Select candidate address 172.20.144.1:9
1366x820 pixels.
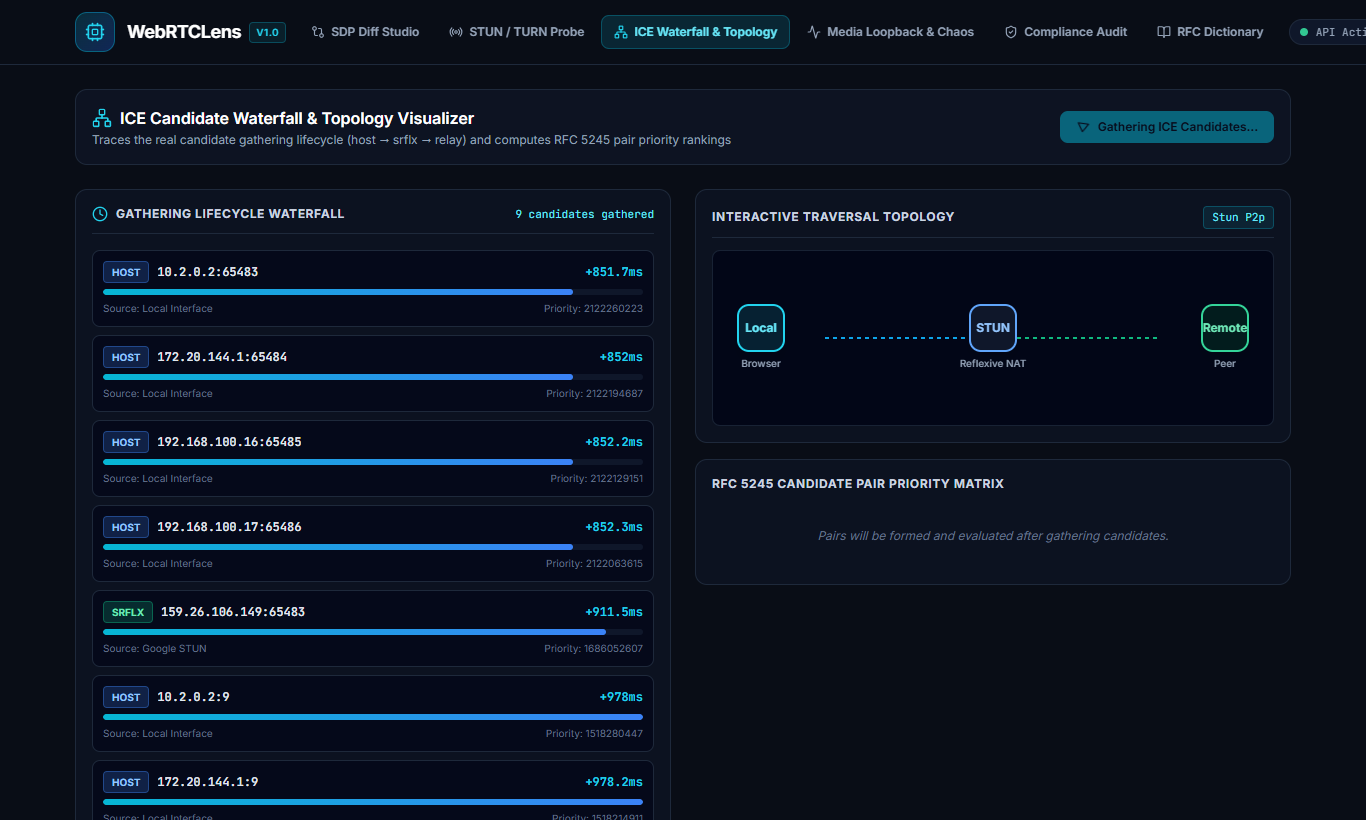click(x=208, y=782)
